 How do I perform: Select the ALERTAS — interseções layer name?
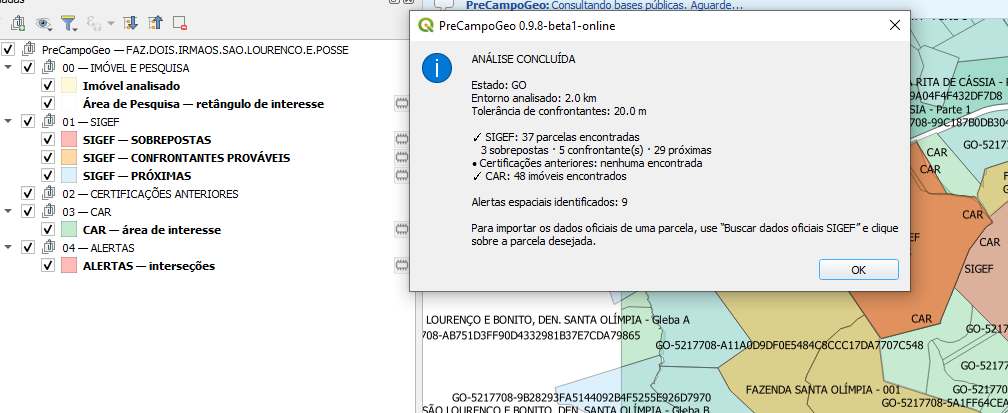pyautogui.click(x=149, y=266)
